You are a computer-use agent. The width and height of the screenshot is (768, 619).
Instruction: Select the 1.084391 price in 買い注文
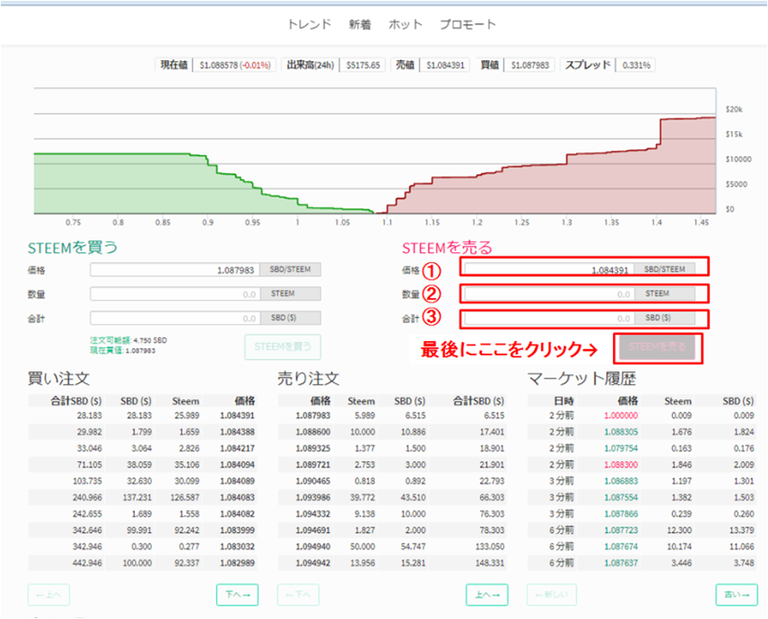238,415
